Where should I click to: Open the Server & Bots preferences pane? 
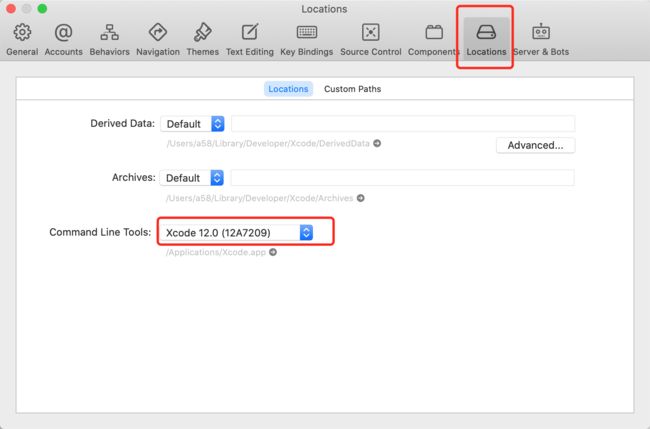(x=541, y=40)
